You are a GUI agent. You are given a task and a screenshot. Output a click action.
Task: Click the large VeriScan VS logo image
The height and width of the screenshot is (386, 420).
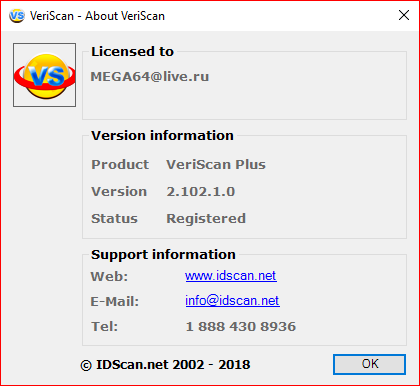(44, 75)
